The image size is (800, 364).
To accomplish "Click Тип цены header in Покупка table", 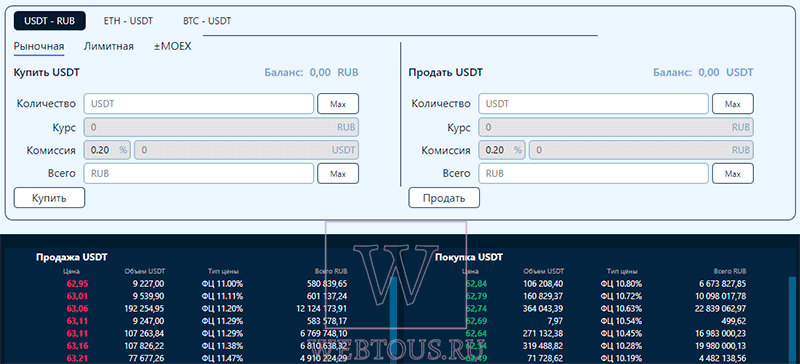I will [622, 271].
